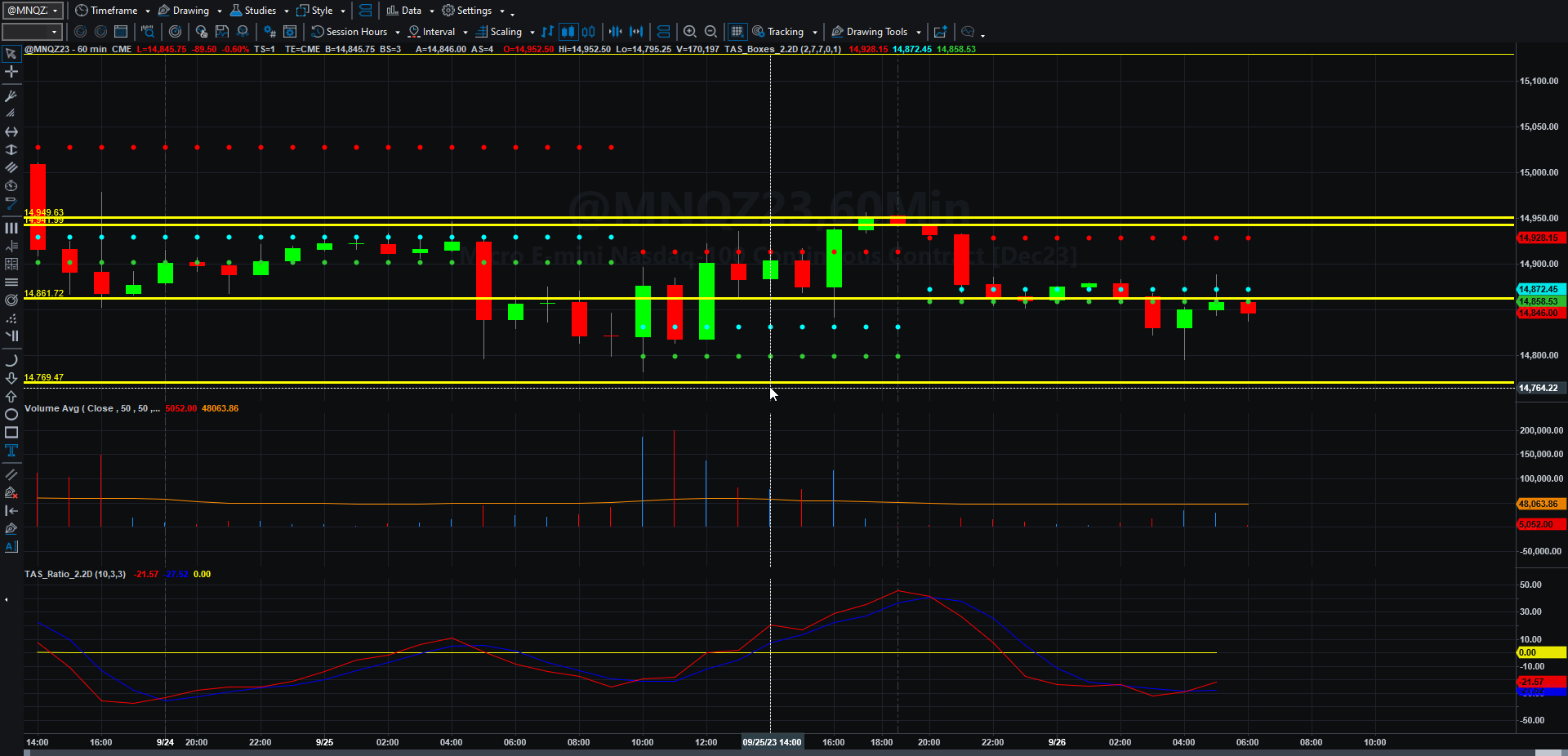Toggle the grid display button
Screen dimensions: 1568x756
pyautogui.click(x=737, y=32)
